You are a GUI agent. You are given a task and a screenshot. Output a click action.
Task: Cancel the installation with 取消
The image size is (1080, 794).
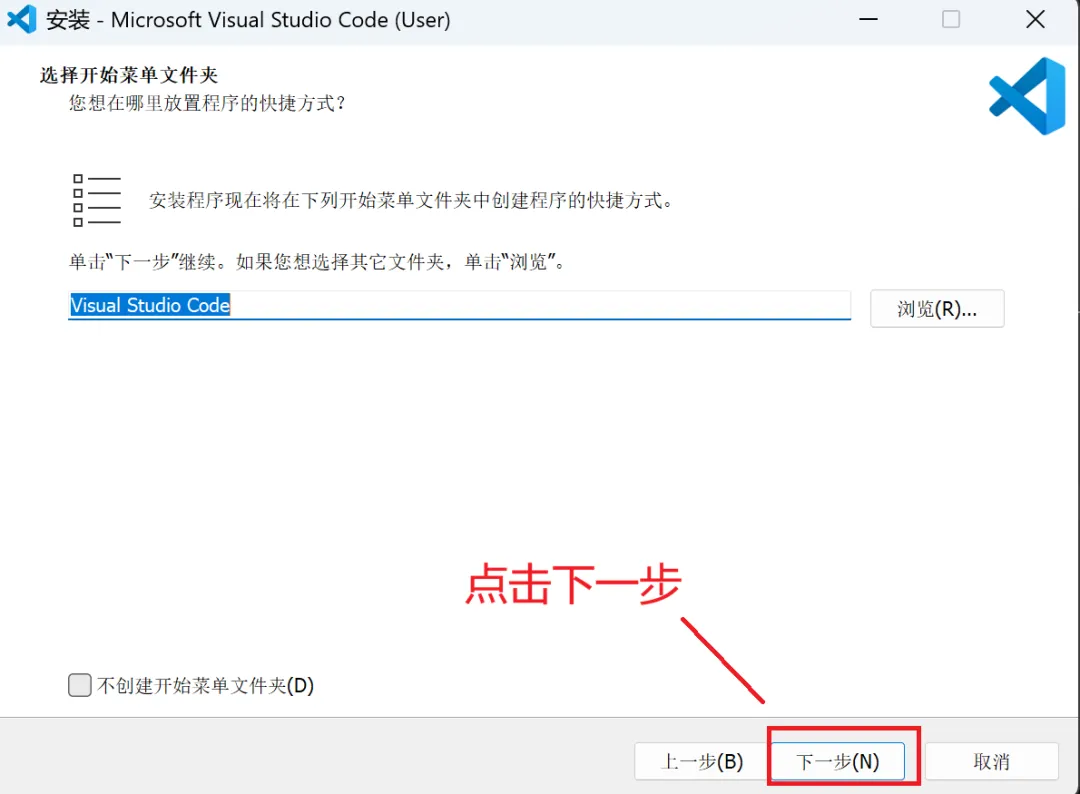coord(992,761)
